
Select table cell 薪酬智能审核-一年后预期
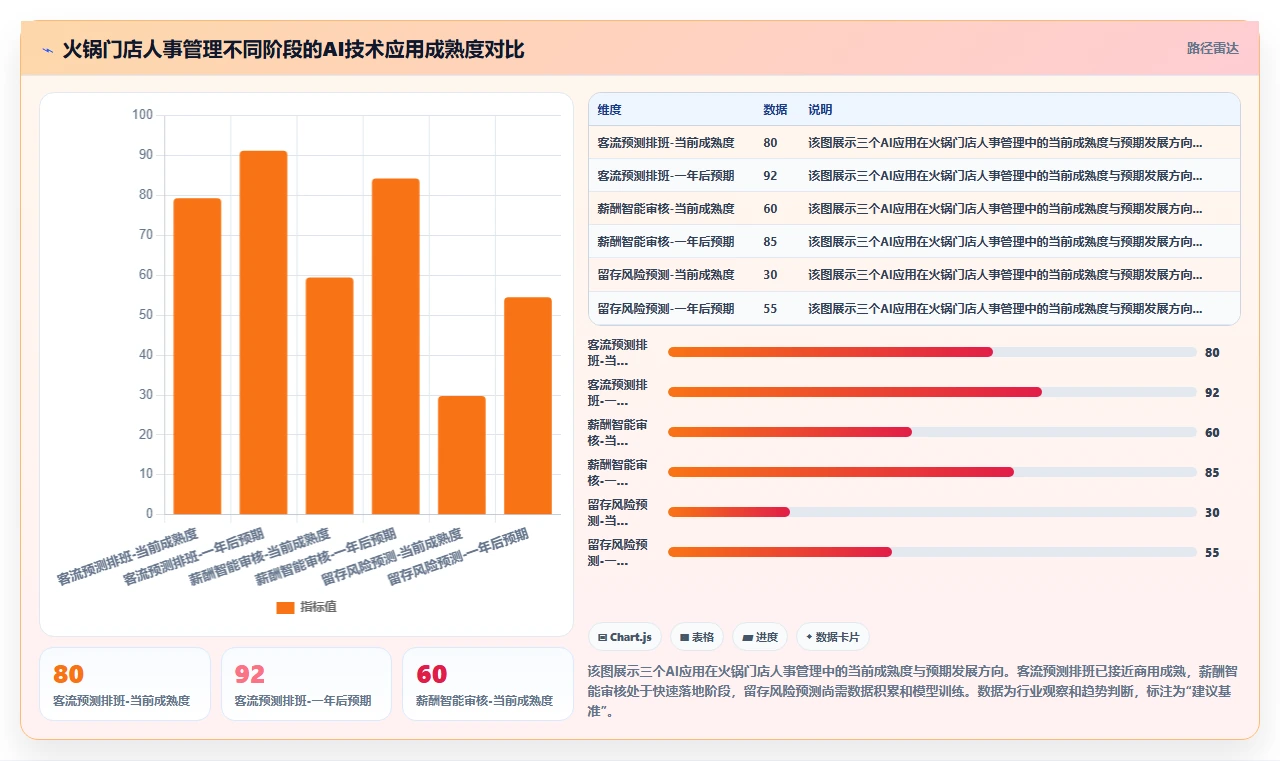point(666,242)
